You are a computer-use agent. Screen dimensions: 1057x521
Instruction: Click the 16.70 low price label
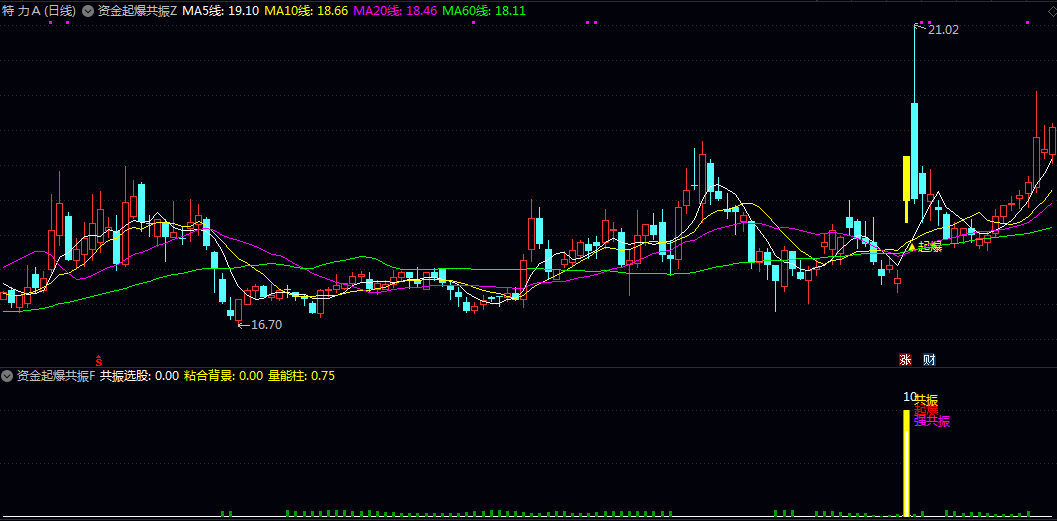coord(266,325)
